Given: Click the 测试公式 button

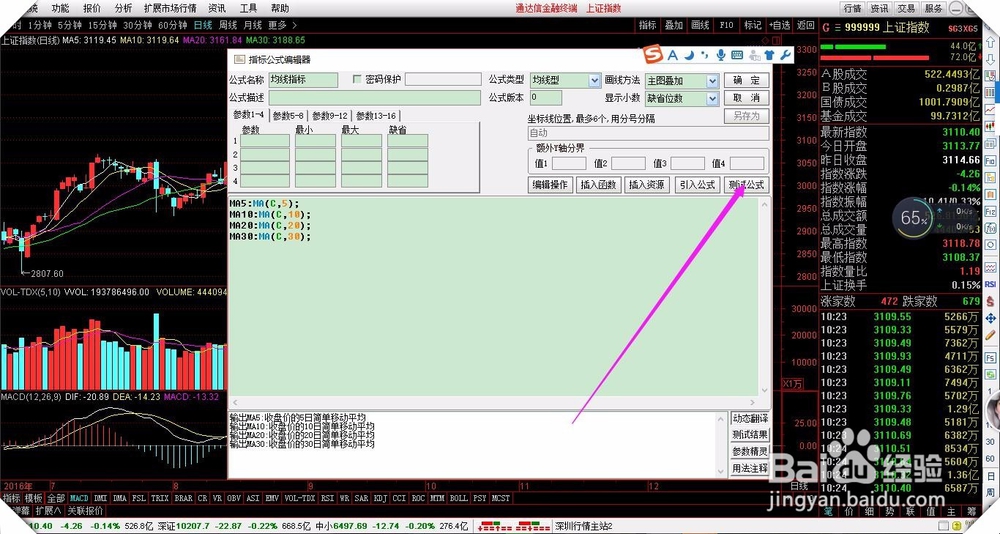Looking at the screenshot, I should 747,185.
